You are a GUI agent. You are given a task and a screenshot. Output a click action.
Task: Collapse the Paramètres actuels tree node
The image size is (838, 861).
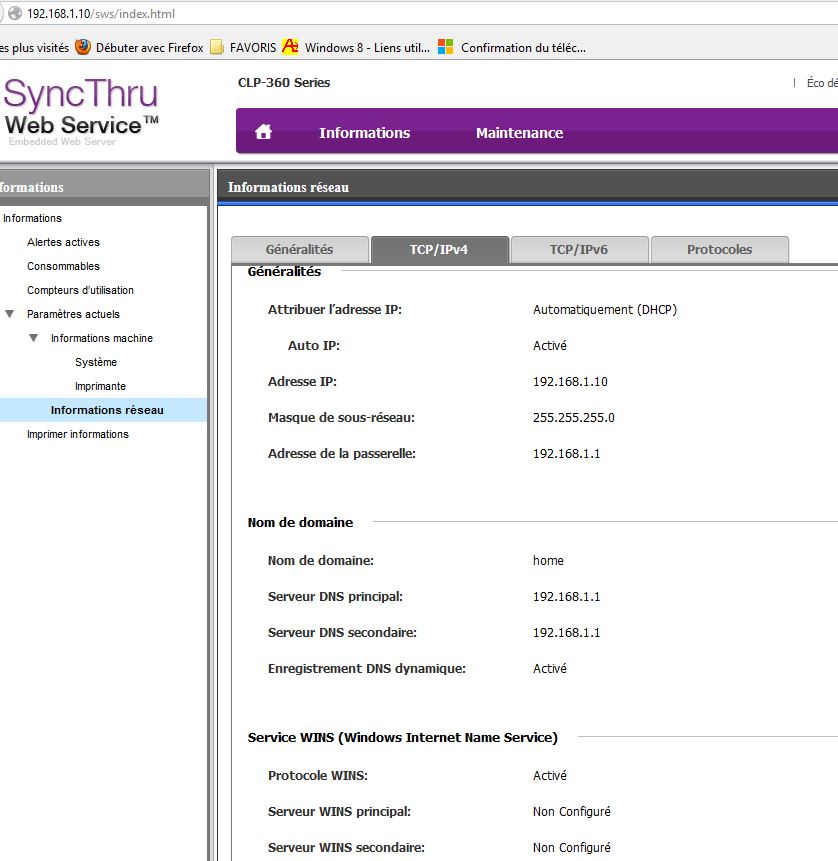tap(10, 314)
